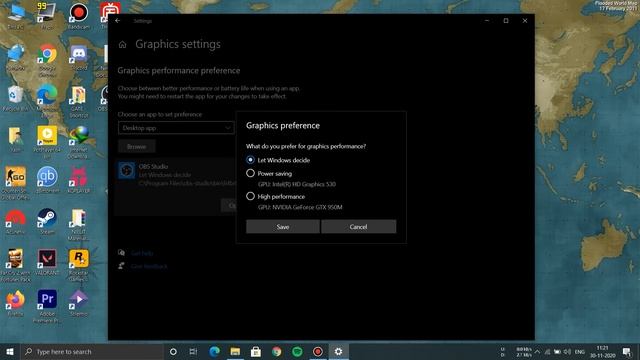Open Google Chrome desktop shortcut
This screenshot has width=640, height=360.
(47, 59)
